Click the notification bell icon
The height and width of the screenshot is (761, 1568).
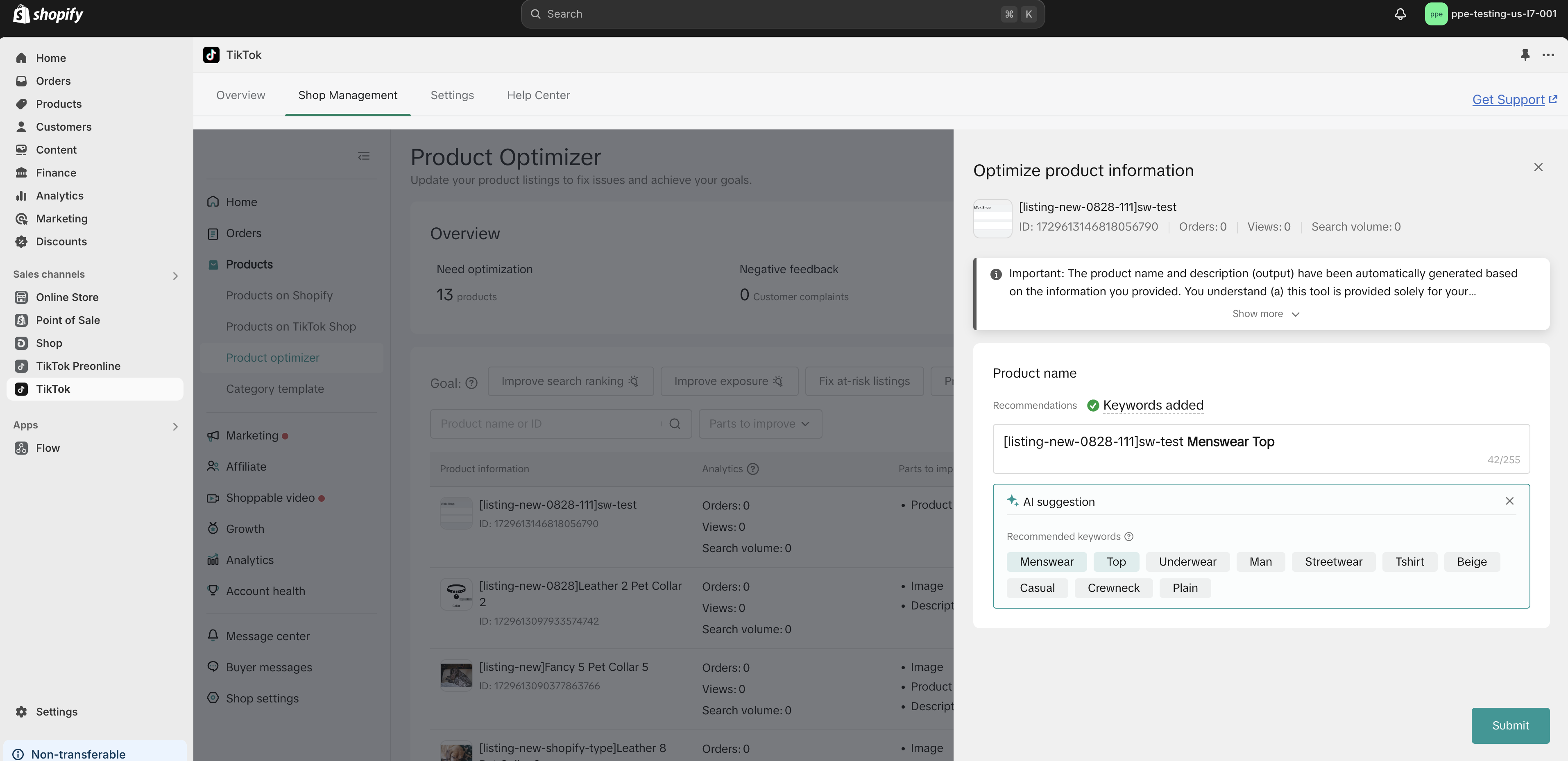click(x=1400, y=14)
